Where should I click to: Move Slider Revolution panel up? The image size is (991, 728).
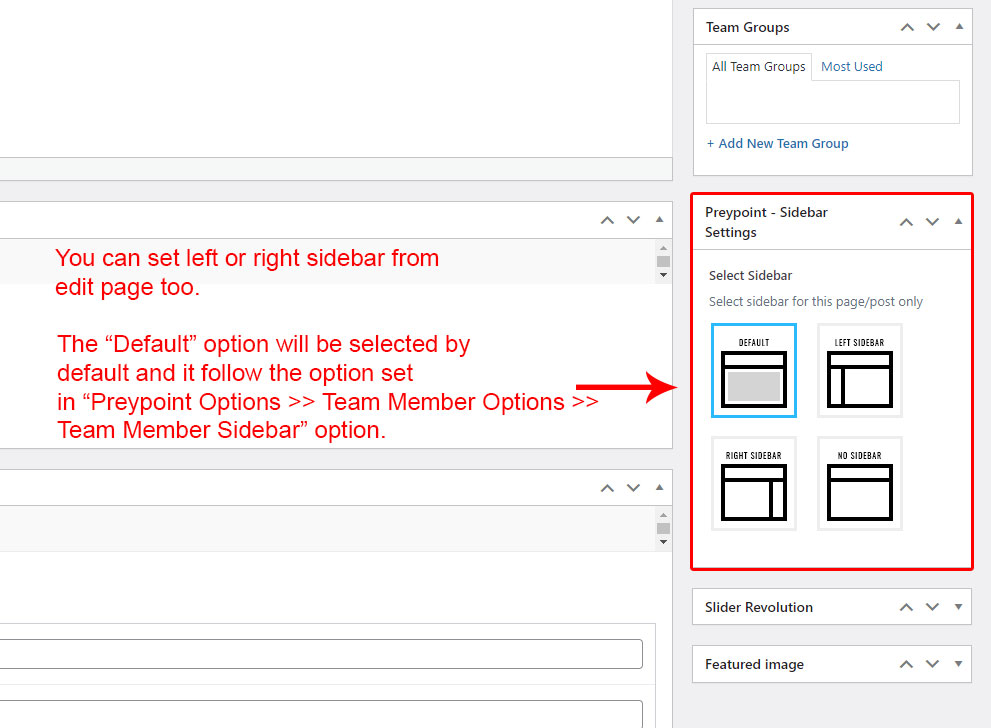tap(907, 607)
